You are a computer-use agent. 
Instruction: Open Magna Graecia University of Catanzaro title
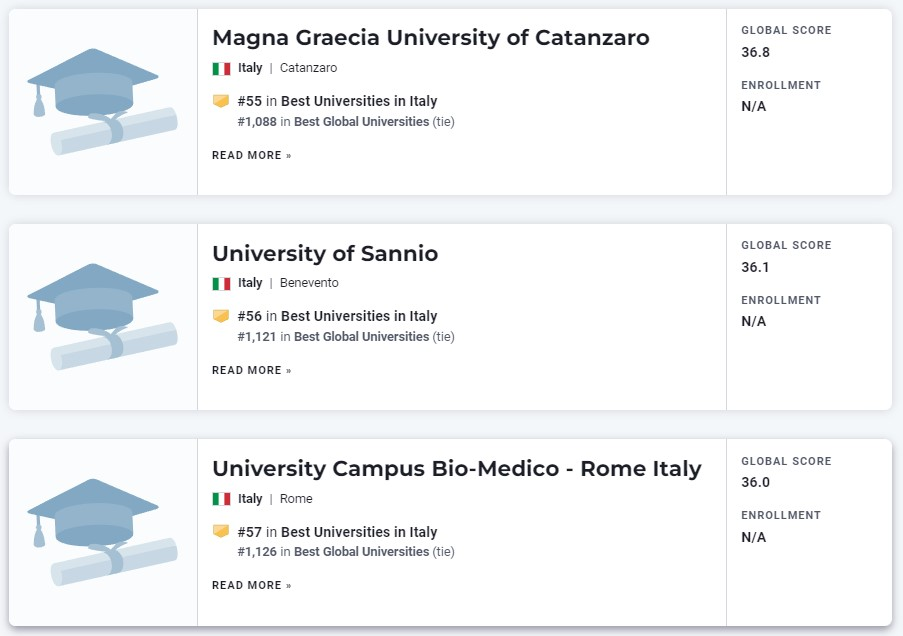click(x=431, y=38)
